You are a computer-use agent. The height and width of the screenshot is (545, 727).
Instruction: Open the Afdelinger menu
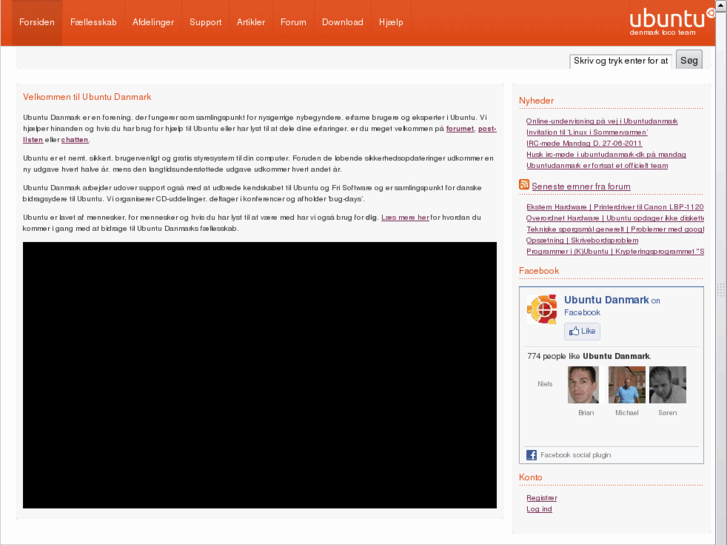pyautogui.click(x=153, y=22)
